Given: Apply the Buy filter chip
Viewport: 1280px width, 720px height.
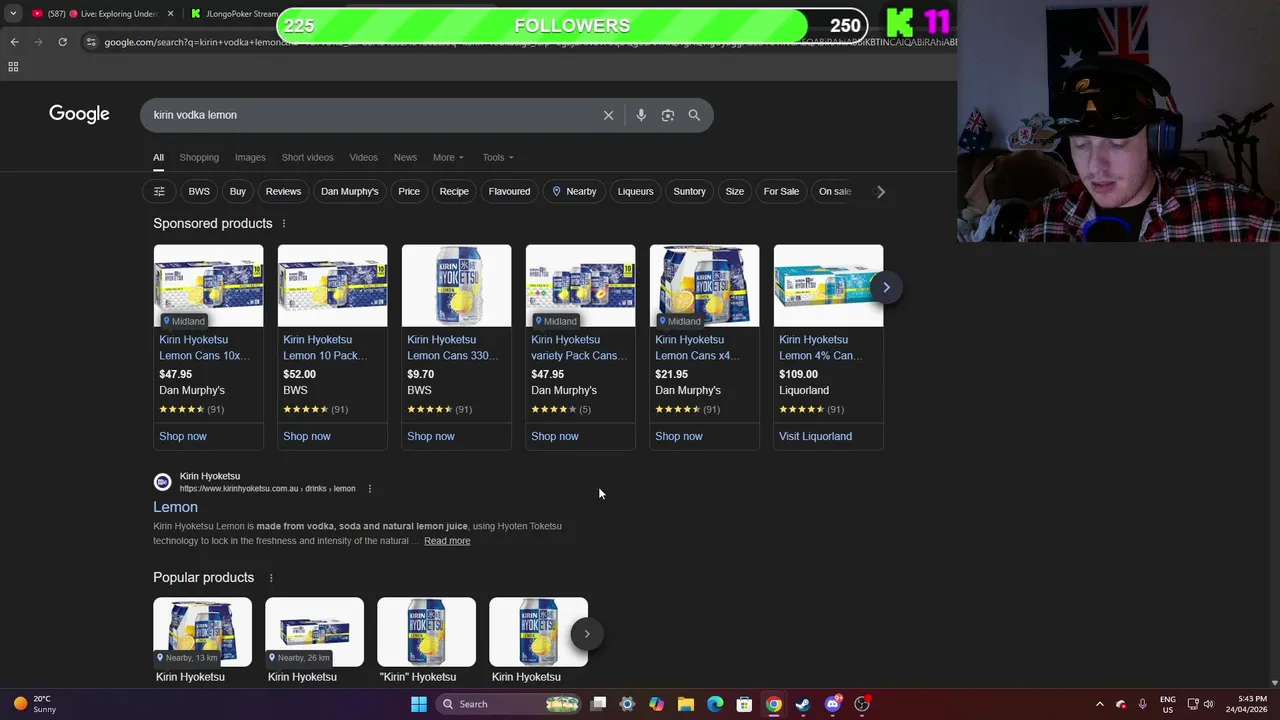Looking at the screenshot, I should (x=237, y=191).
